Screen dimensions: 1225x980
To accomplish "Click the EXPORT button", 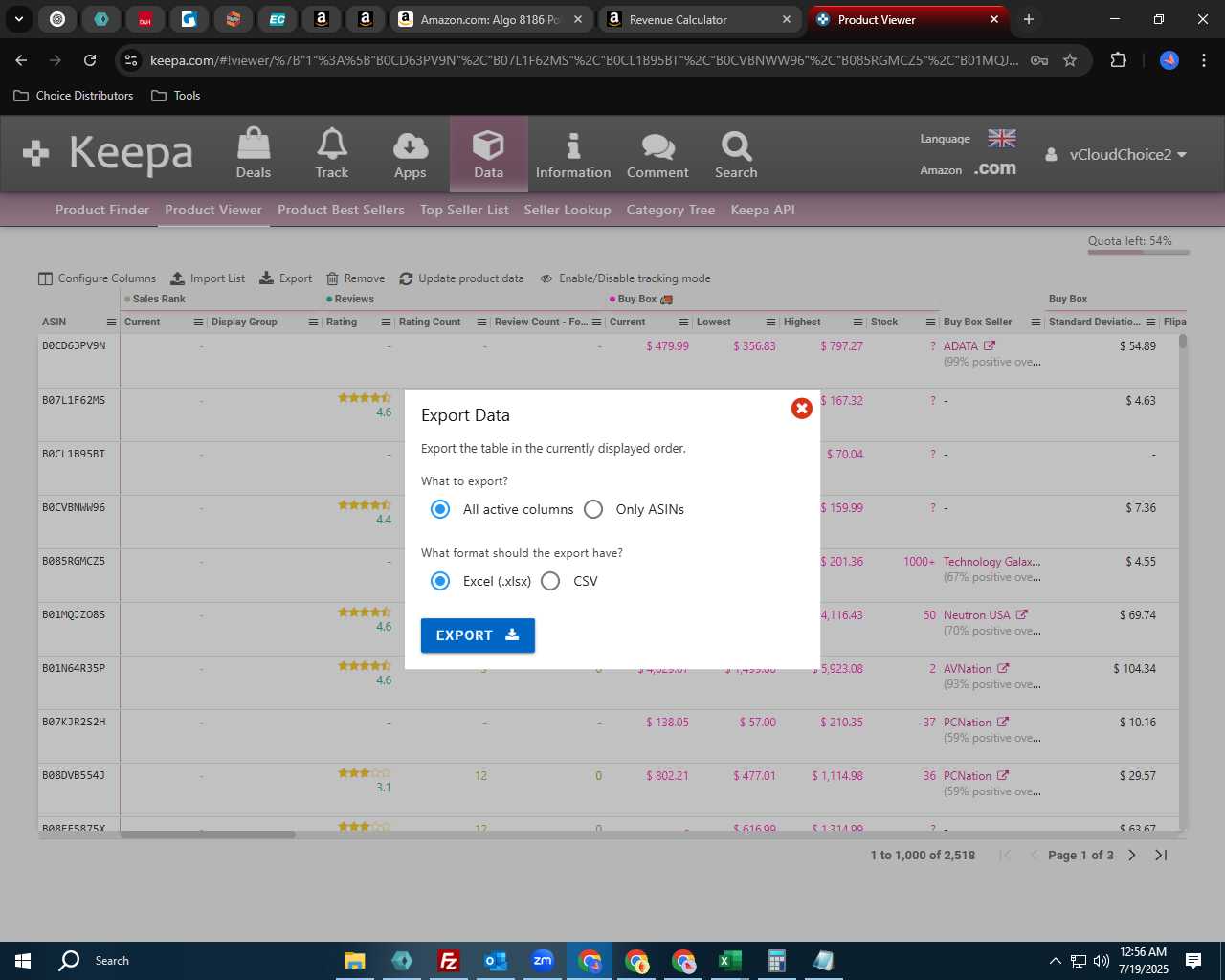I will (478, 635).
